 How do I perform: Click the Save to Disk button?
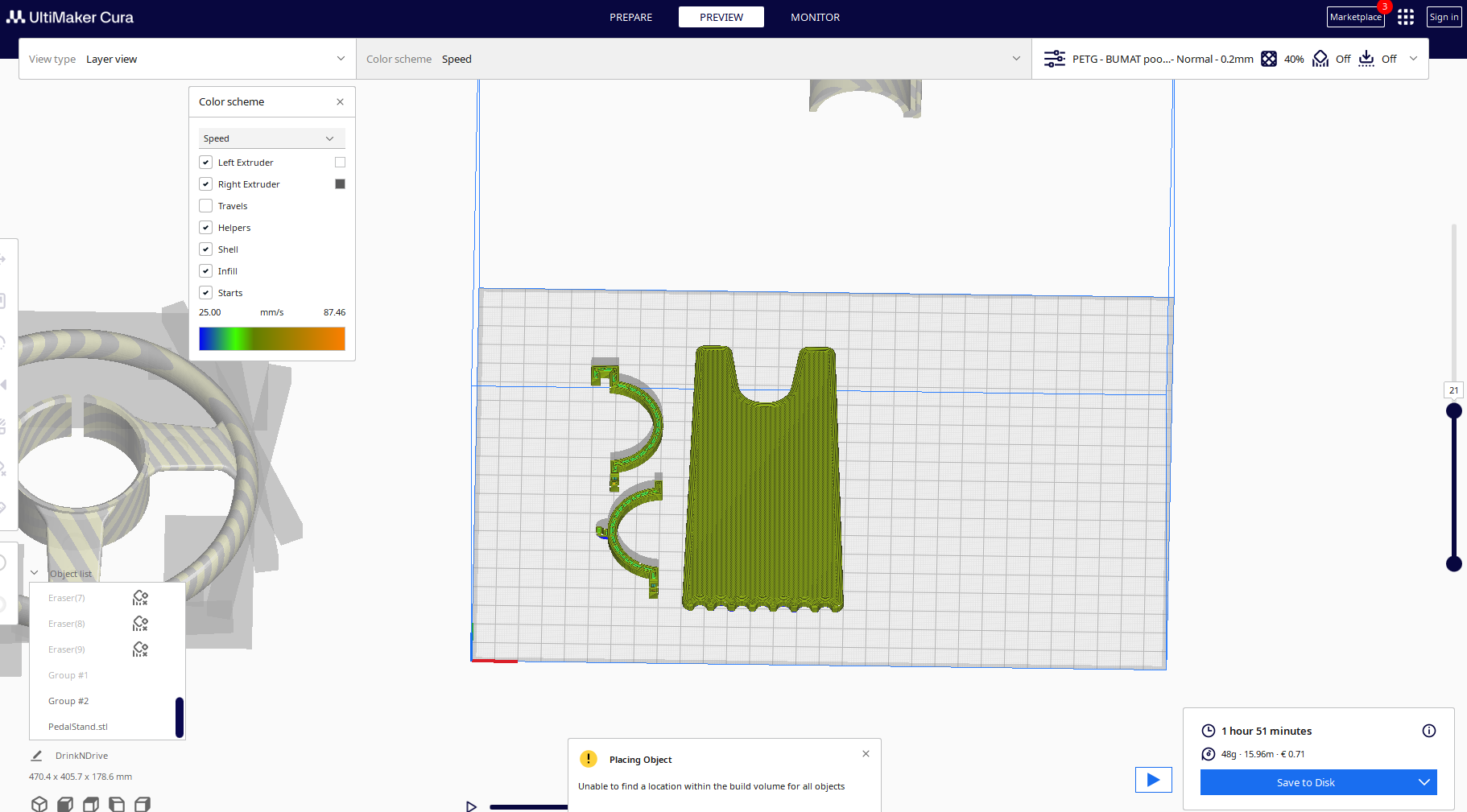point(1305,781)
